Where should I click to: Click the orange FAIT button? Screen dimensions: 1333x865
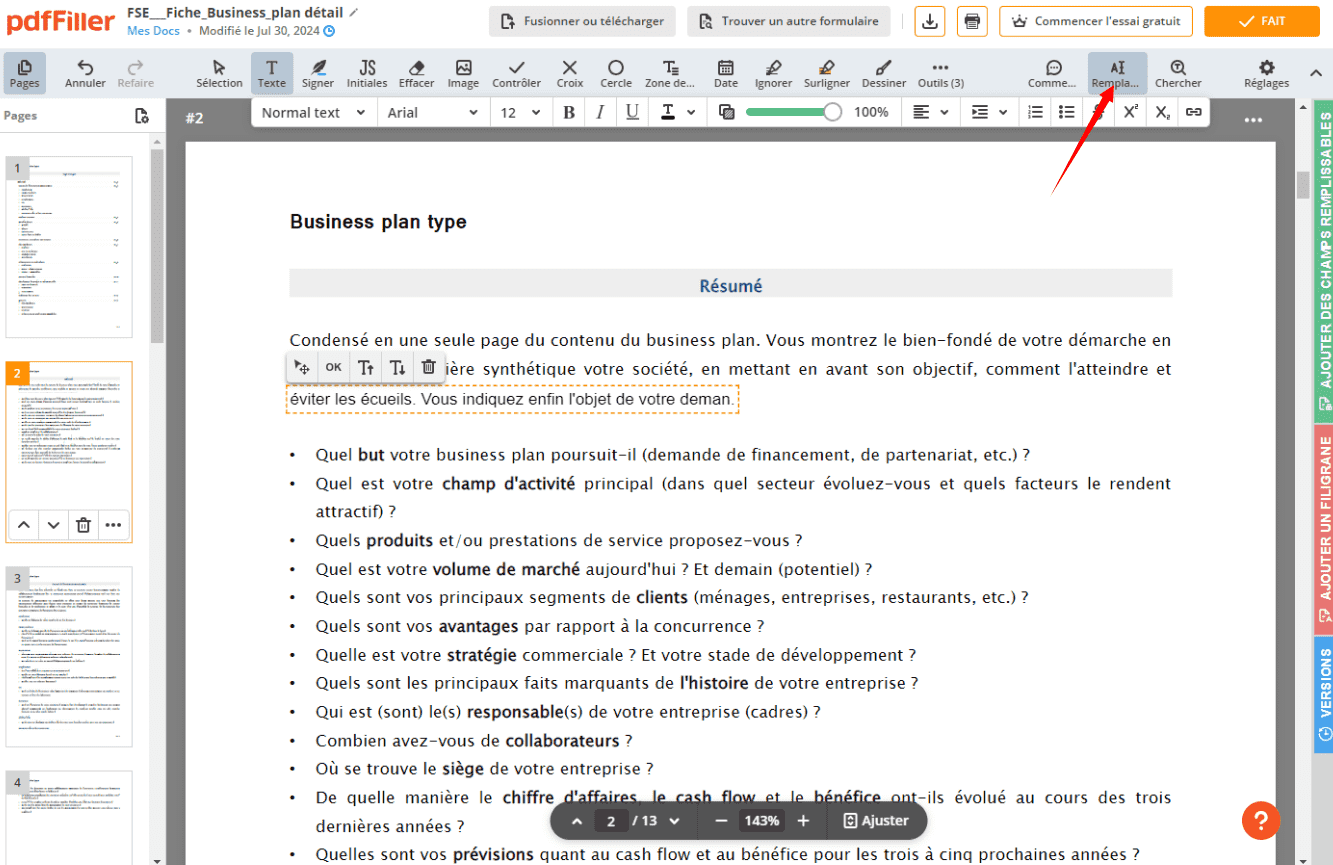(1261, 21)
